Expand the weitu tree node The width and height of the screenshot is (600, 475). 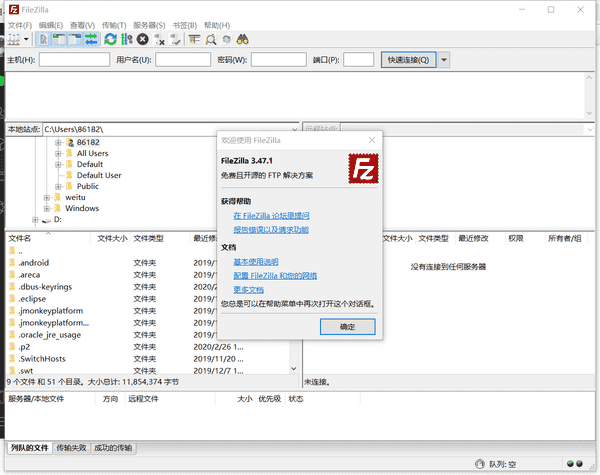pyautogui.click(x=46, y=198)
